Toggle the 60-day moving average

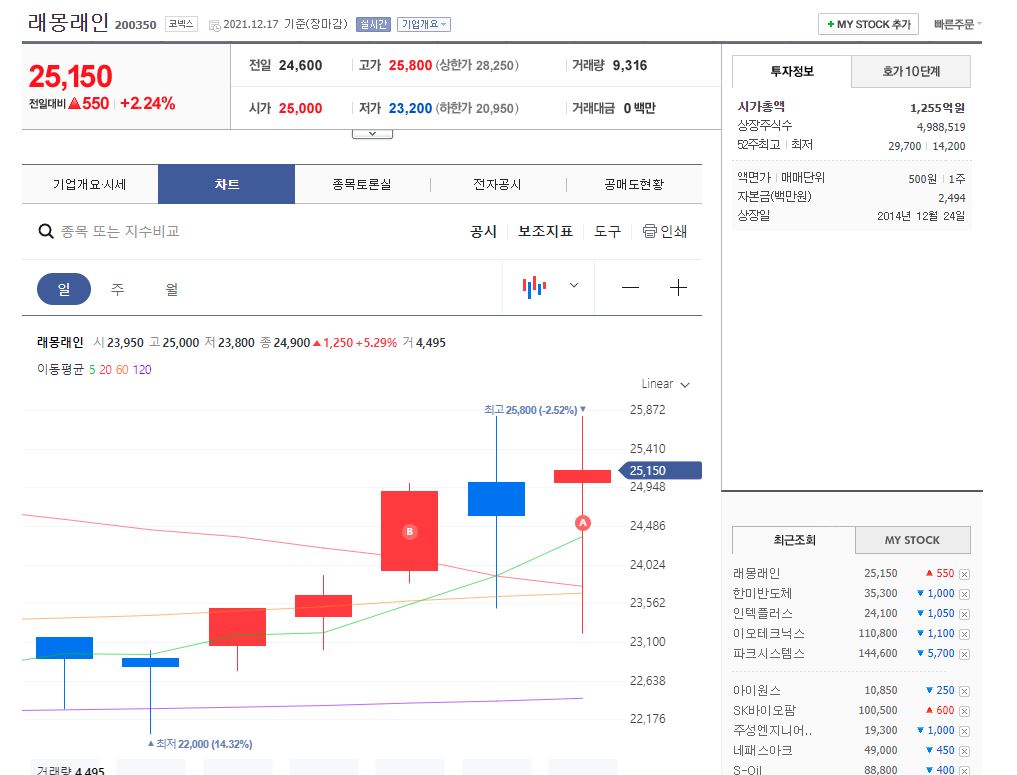[x=122, y=370]
